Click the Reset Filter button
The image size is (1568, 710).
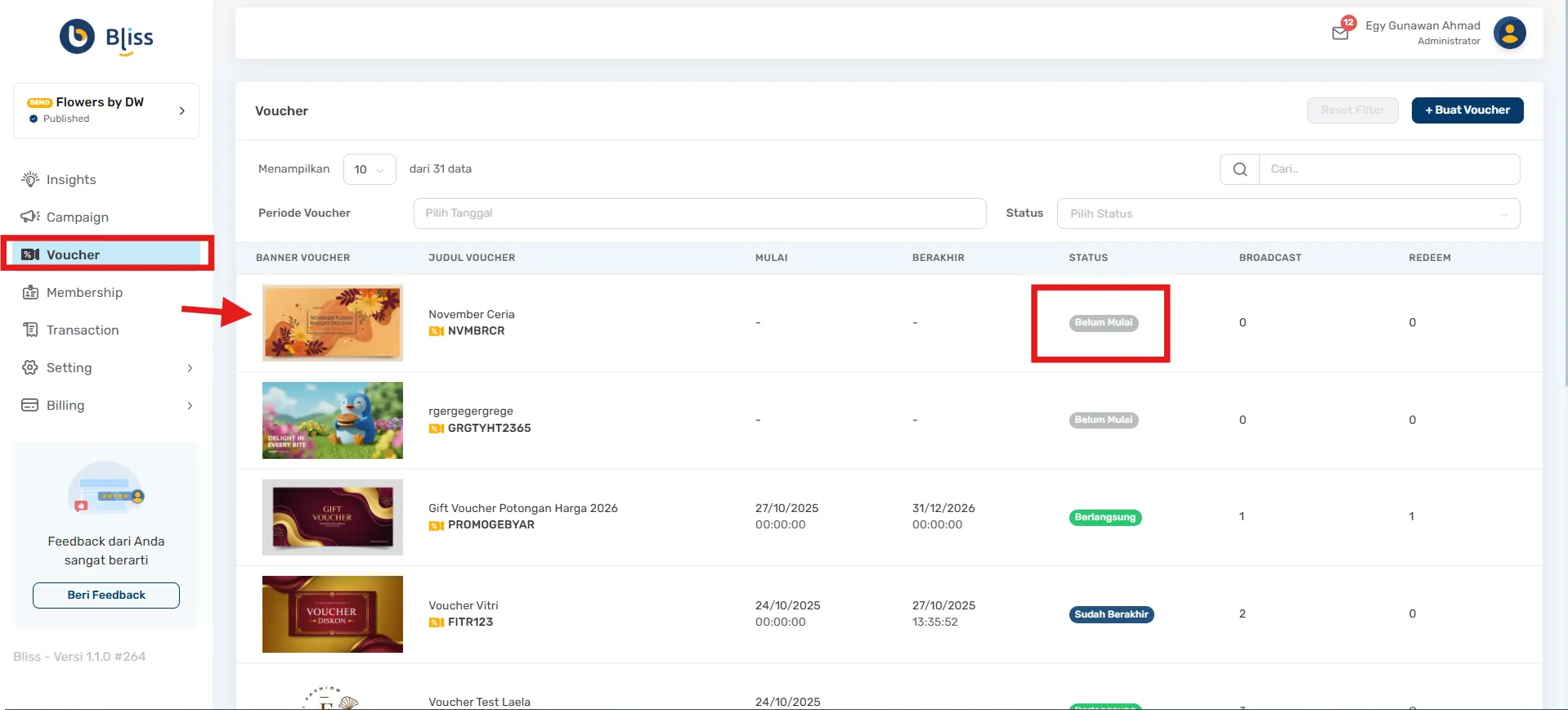(x=1352, y=110)
